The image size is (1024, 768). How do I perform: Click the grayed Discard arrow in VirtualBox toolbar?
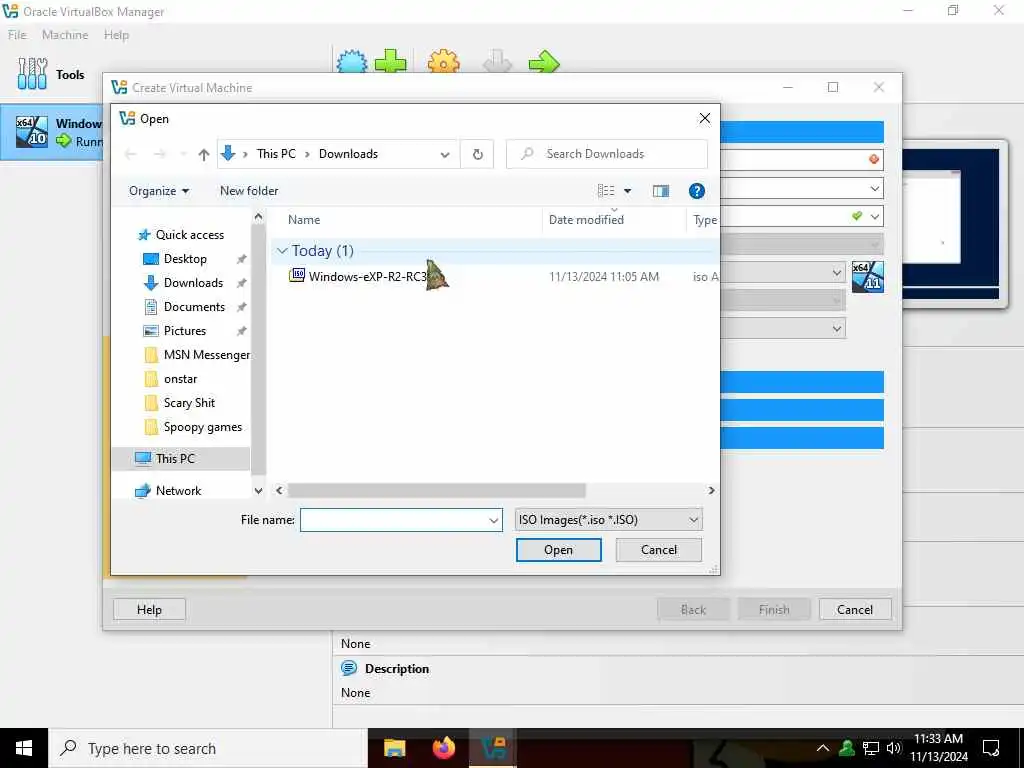click(x=497, y=62)
